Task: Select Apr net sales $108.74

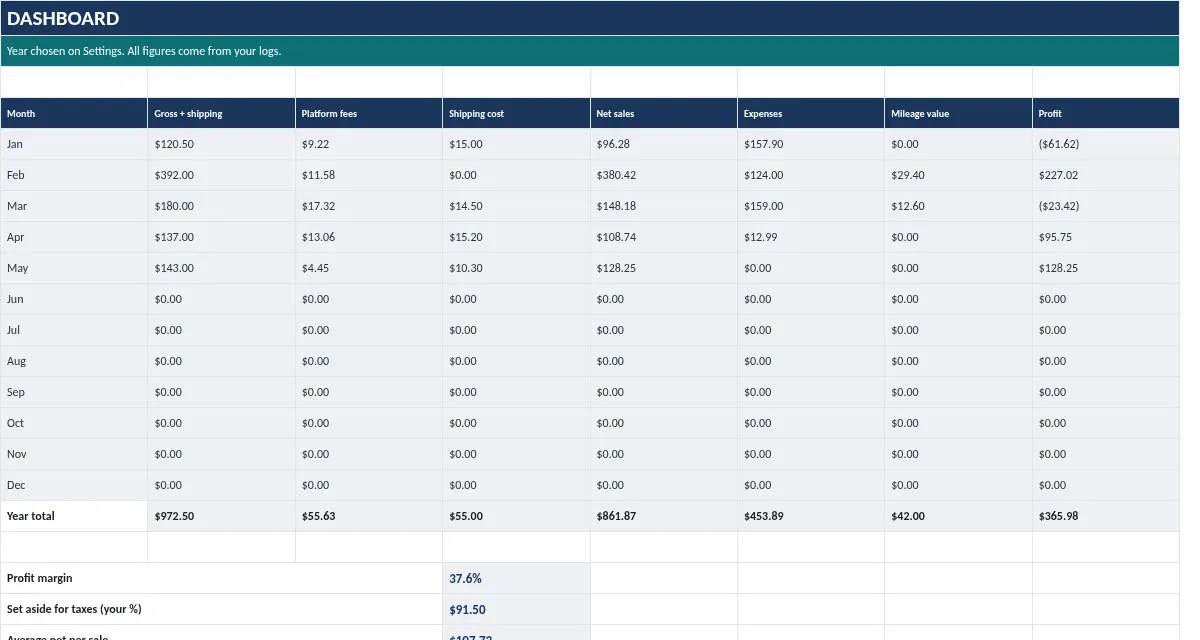Action: pos(664,237)
